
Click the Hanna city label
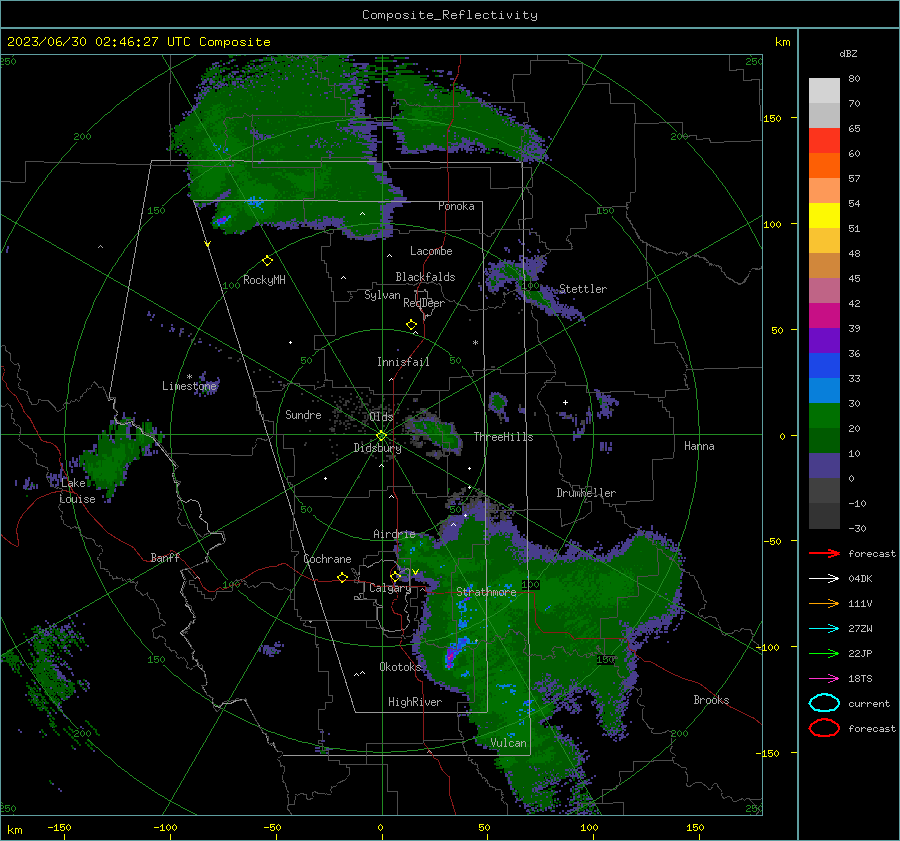(x=699, y=446)
